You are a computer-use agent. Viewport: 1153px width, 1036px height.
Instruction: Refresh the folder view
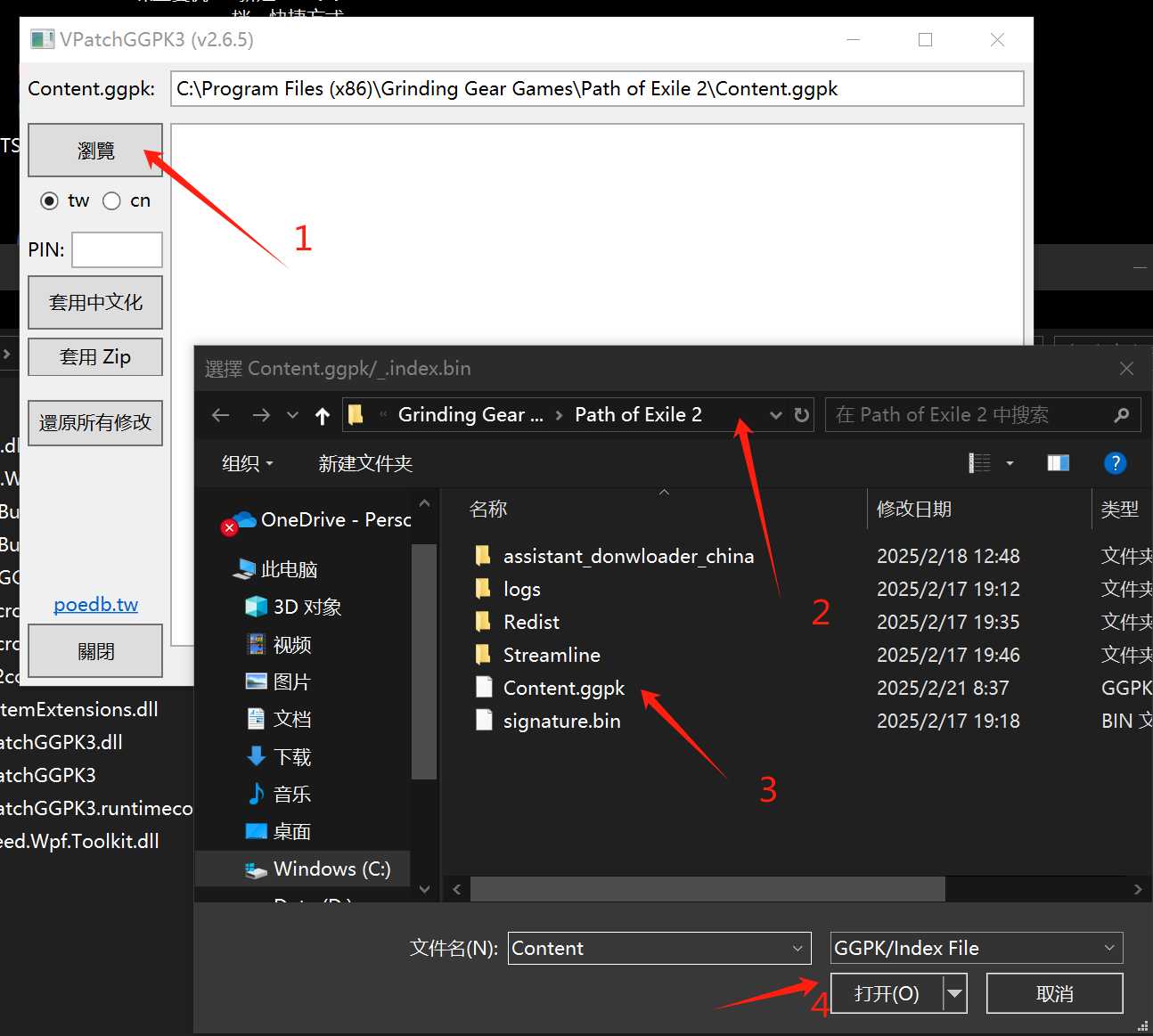(802, 415)
